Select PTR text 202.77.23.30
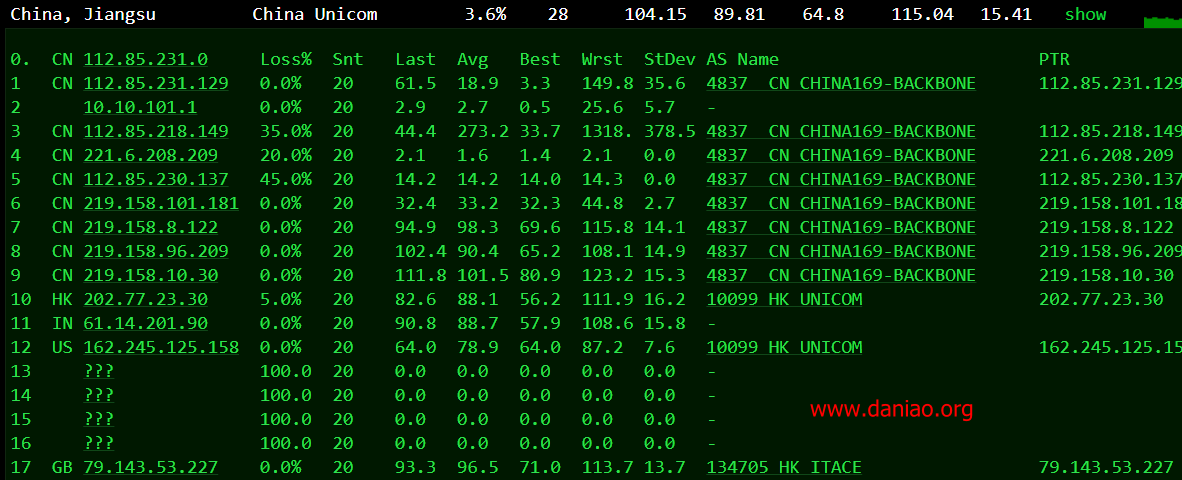The height and width of the screenshot is (480, 1182). point(1101,300)
